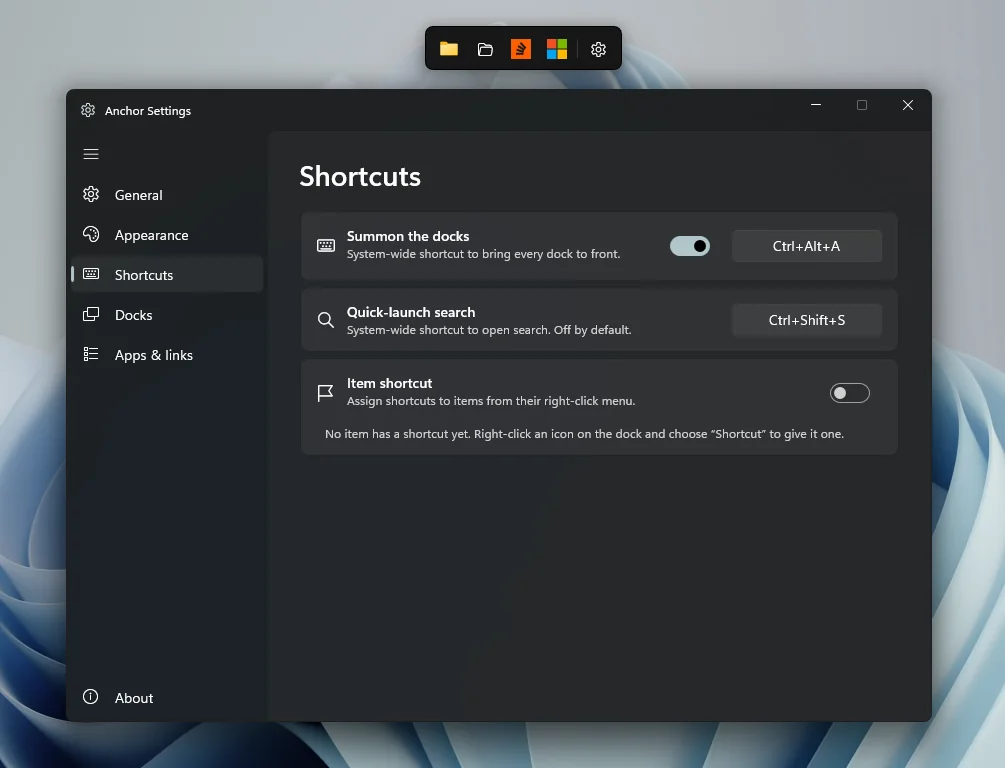Click the magnifier icon beside Quick-launch search
The height and width of the screenshot is (768, 1005).
[326, 320]
